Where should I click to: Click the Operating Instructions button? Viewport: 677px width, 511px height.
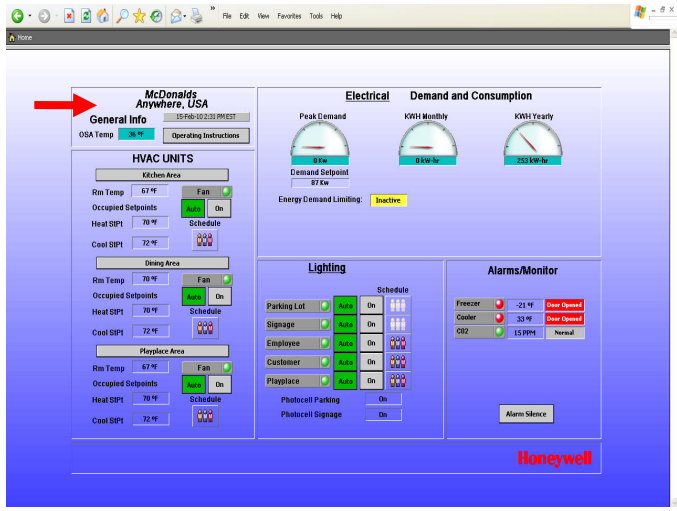coord(206,136)
